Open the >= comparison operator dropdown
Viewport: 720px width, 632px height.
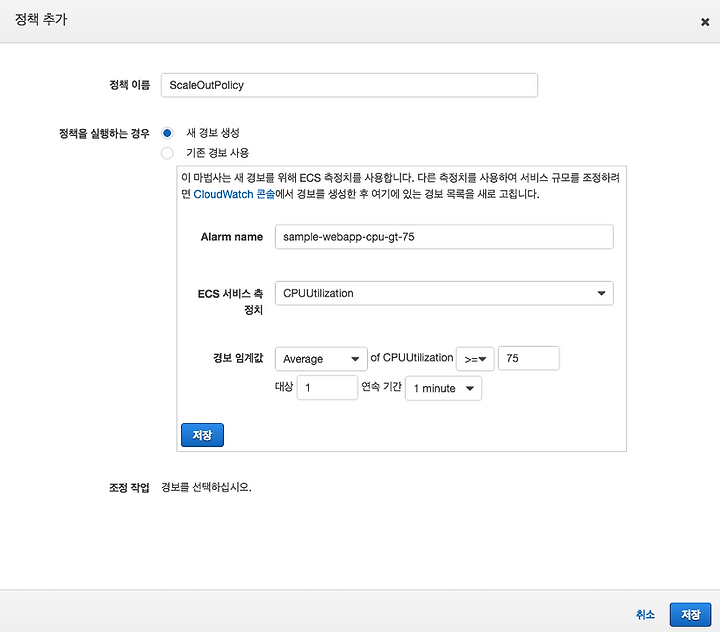pos(475,359)
